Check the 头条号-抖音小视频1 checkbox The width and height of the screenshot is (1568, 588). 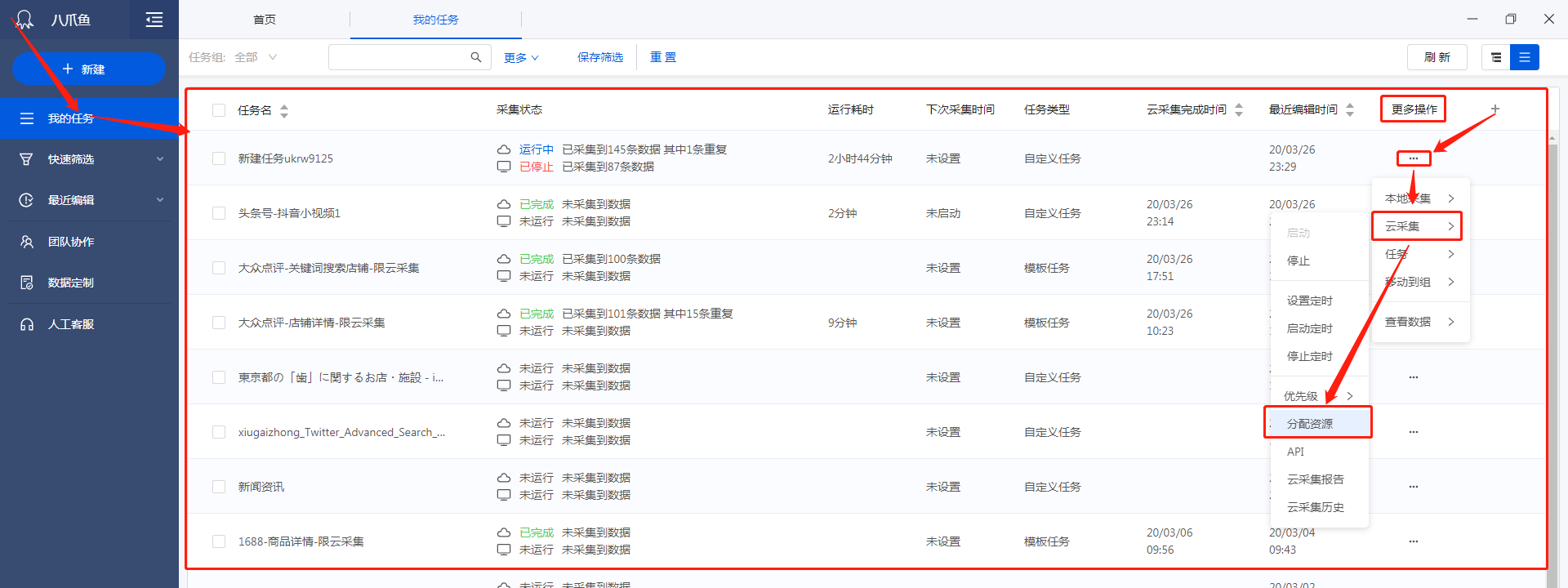pos(219,213)
